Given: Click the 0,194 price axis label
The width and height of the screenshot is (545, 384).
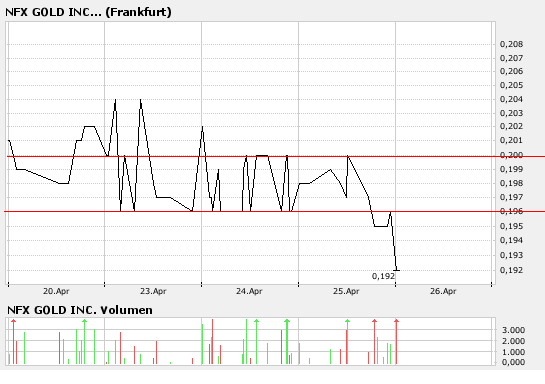Looking at the screenshot, I should point(511,240).
